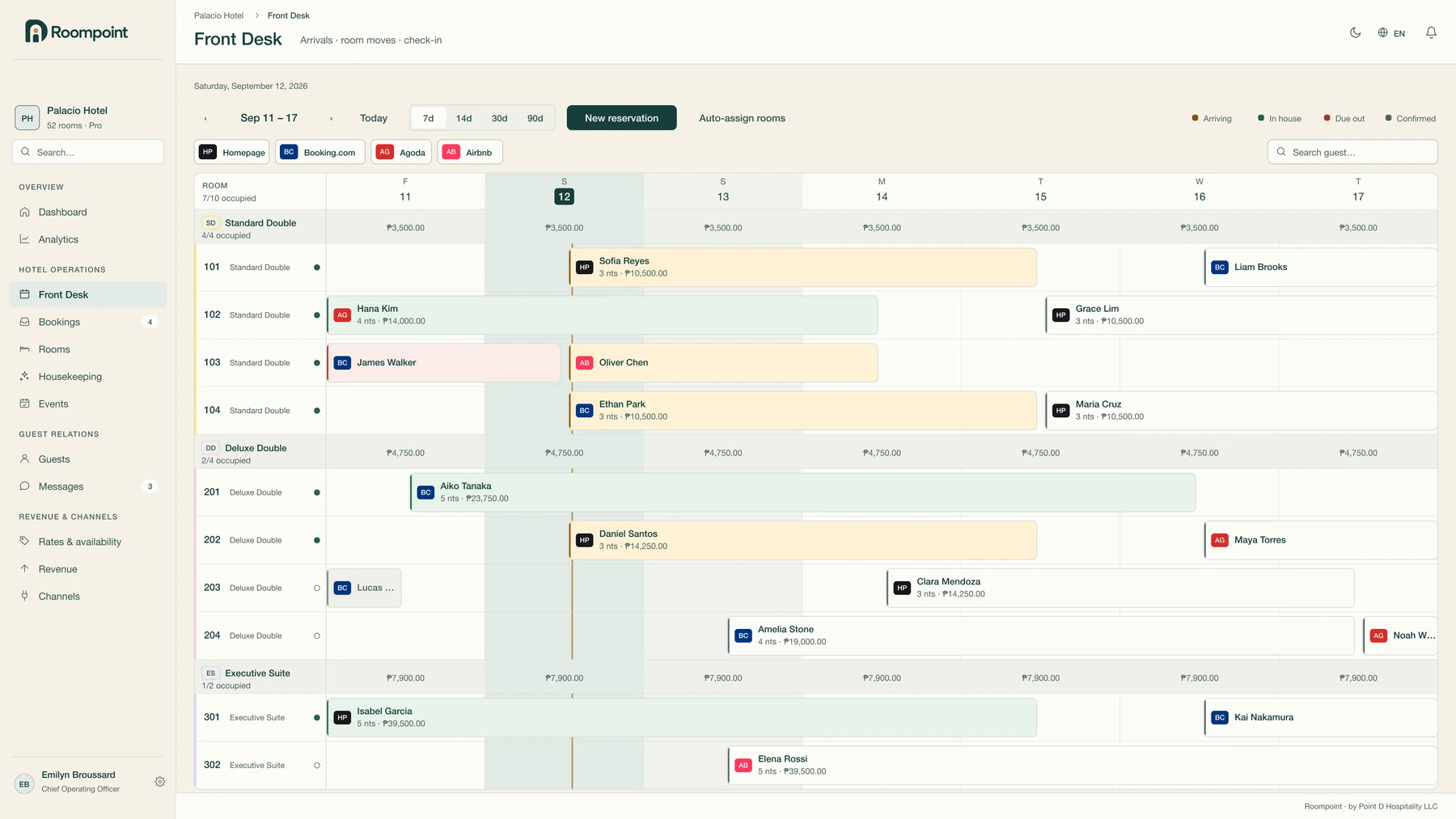Open Housekeeping section

(88, 377)
